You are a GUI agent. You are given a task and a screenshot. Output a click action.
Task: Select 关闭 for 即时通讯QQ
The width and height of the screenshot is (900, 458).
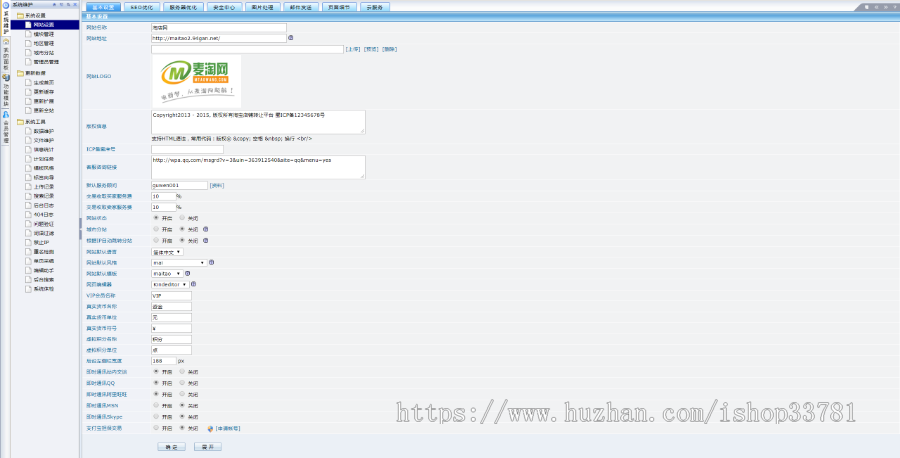[182, 383]
